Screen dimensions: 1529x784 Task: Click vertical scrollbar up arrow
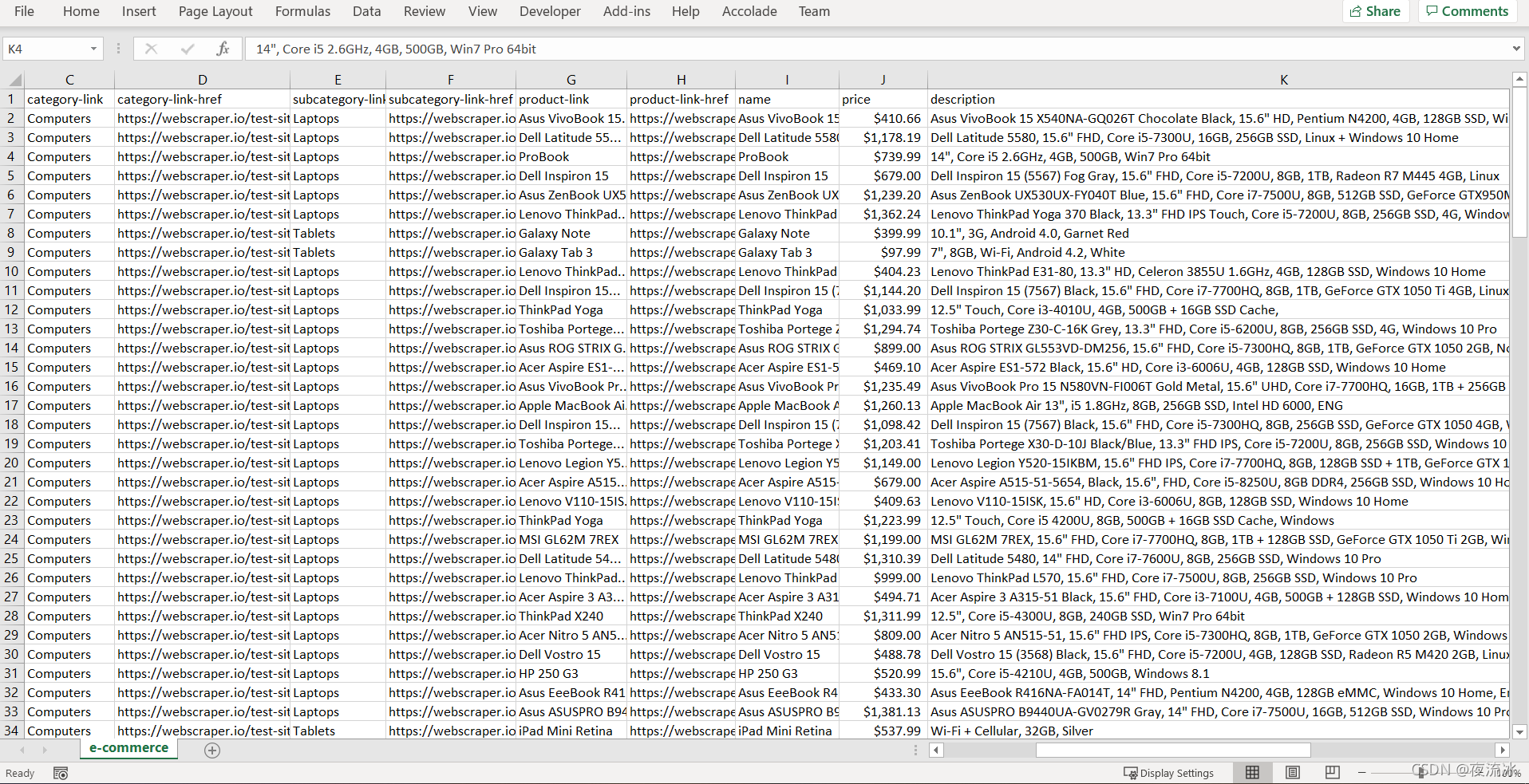[1519, 79]
